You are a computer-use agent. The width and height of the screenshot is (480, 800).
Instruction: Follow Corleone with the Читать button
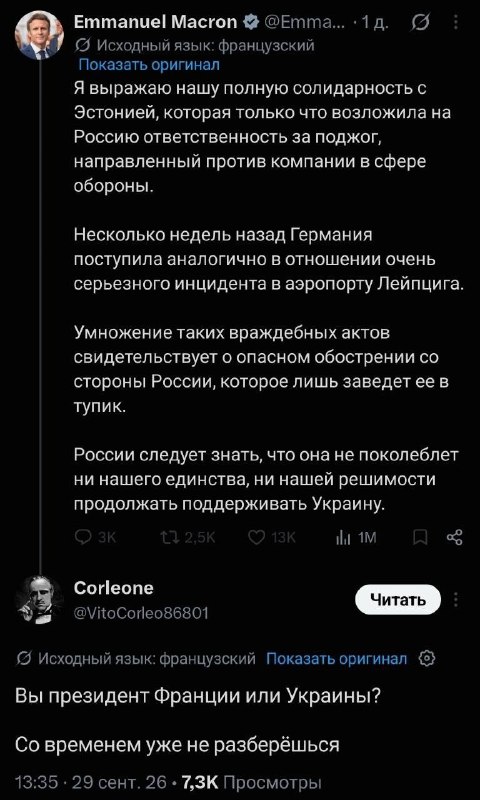click(x=397, y=600)
